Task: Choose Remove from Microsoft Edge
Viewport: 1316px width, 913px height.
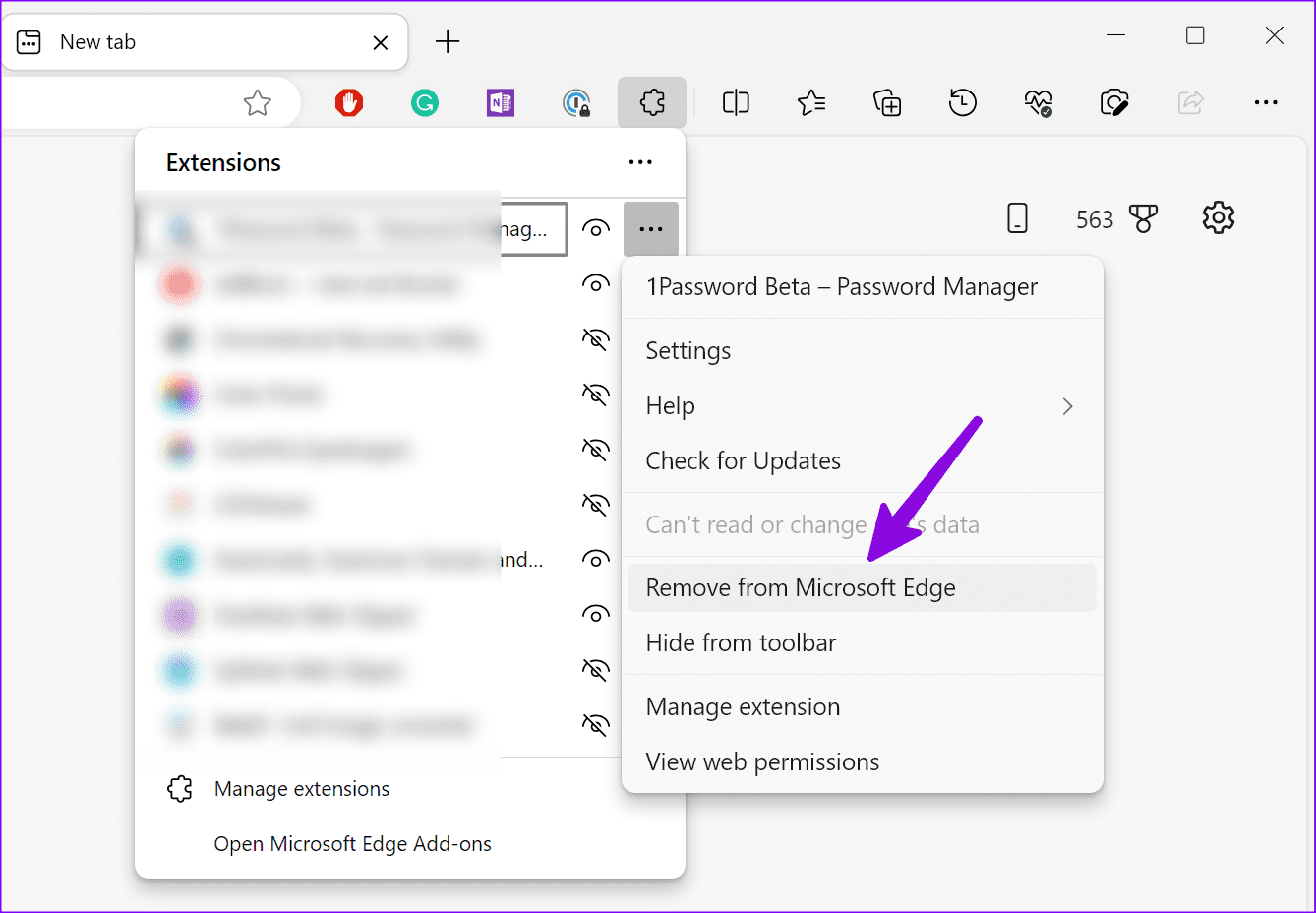Action: click(863, 587)
